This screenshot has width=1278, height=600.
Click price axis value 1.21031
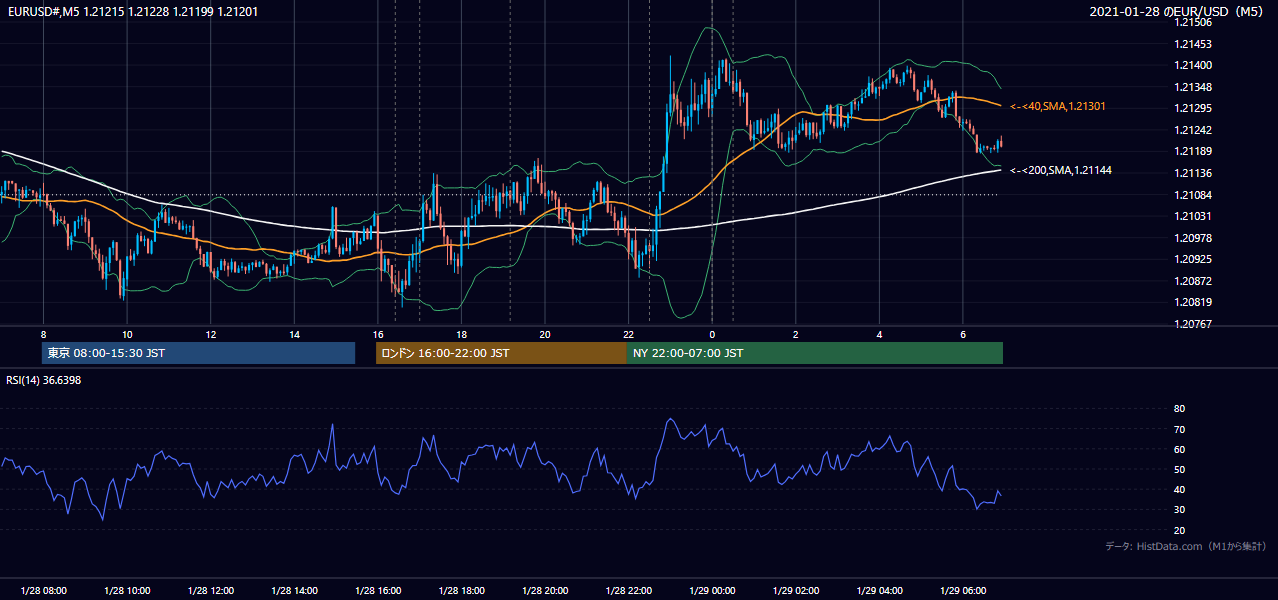coord(1193,216)
